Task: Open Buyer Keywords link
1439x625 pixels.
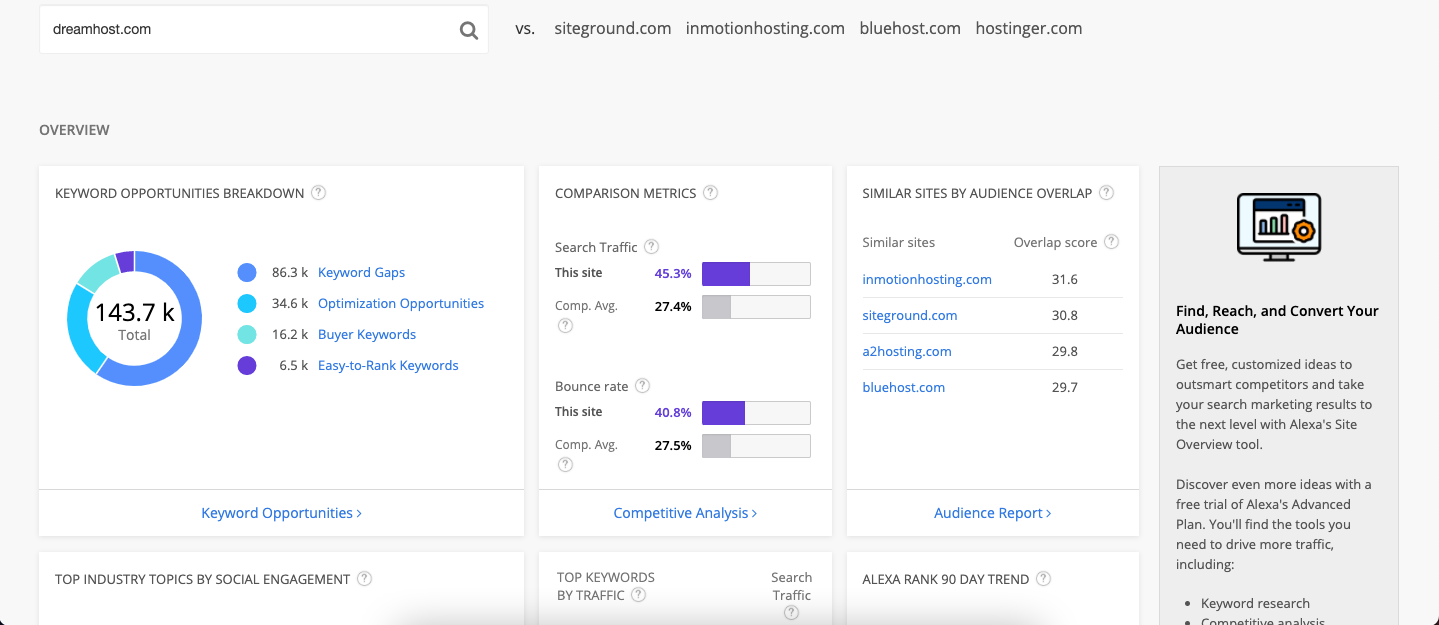Action: pyautogui.click(x=367, y=334)
